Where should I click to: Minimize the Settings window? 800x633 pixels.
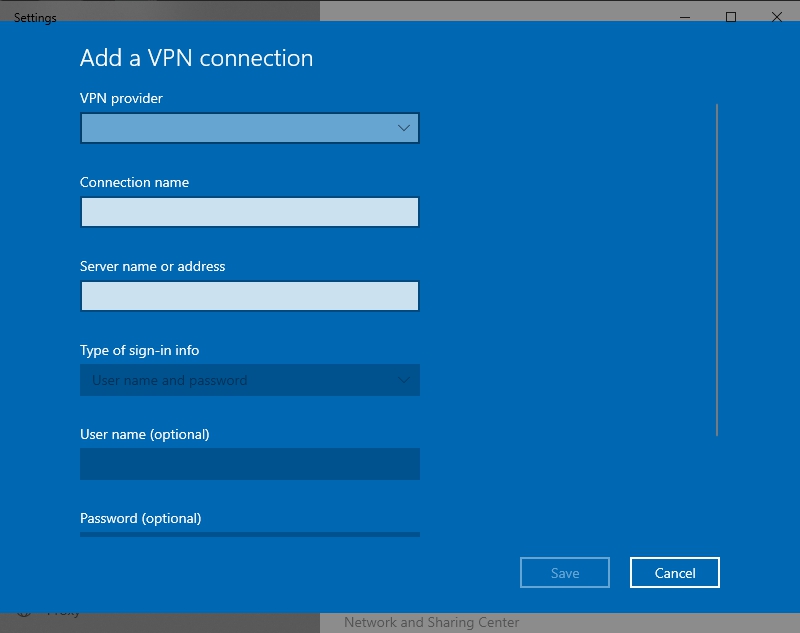point(685,17)
